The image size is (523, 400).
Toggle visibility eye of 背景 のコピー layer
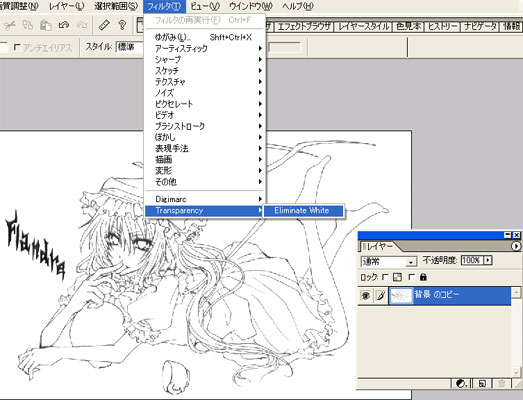(366, 296)
